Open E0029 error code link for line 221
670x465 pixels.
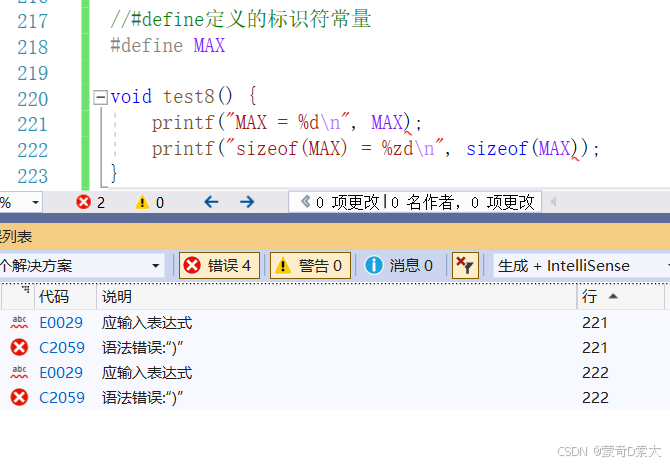click(61, 323)
